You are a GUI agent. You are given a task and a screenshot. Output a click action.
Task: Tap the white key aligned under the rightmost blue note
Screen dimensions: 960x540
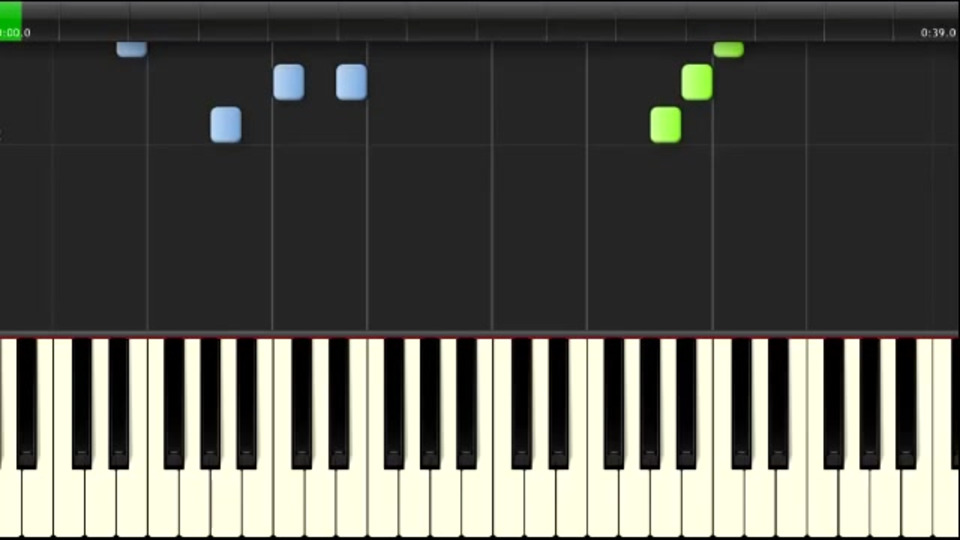coord(351,502)
